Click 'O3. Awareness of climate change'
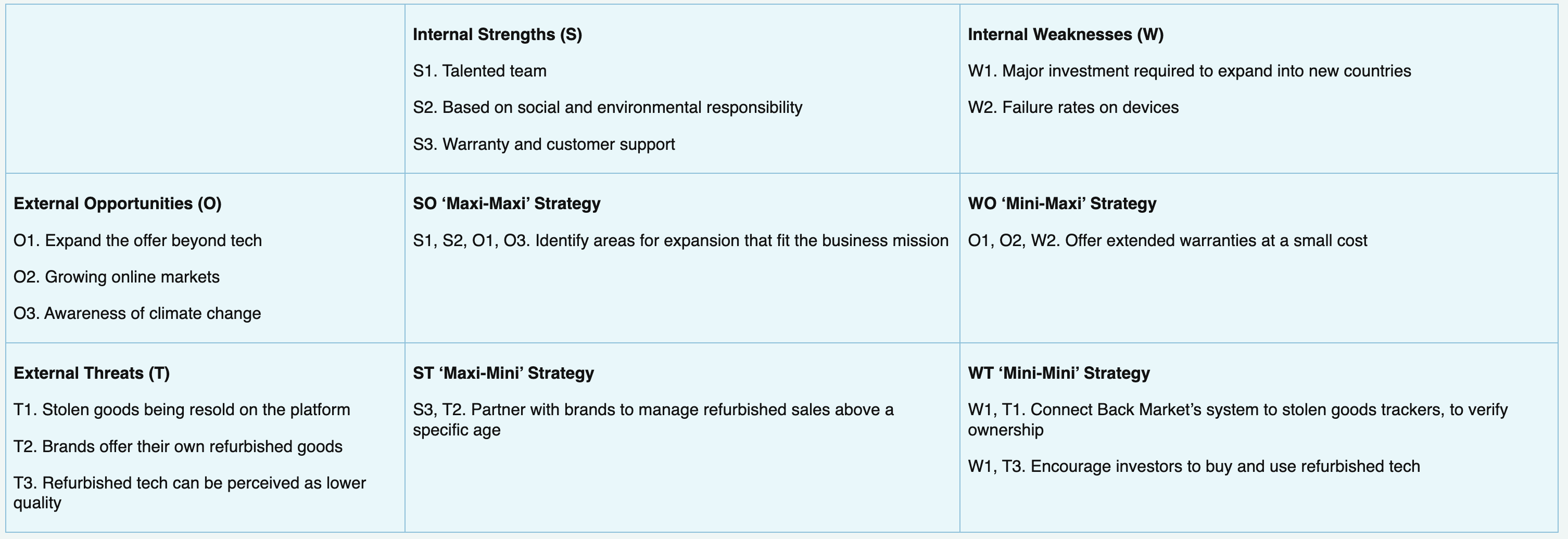 tap(137, 314)
